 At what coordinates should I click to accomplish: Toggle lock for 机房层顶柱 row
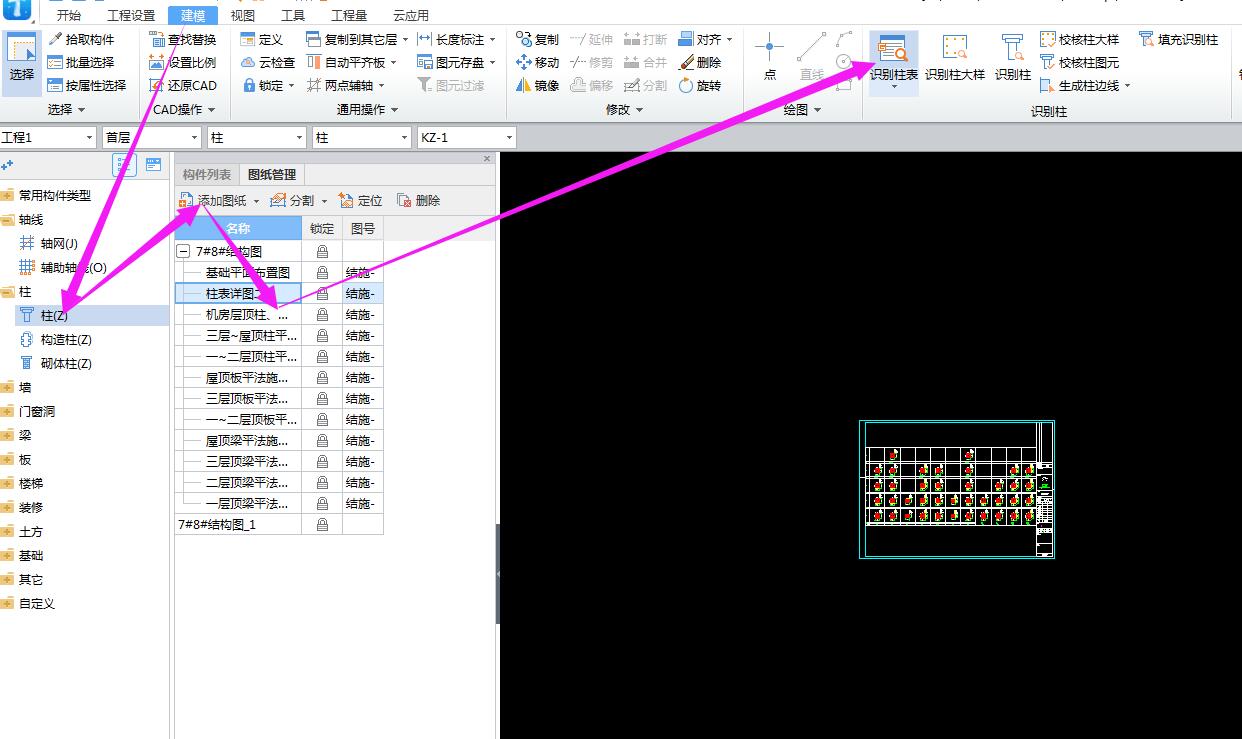322,315
